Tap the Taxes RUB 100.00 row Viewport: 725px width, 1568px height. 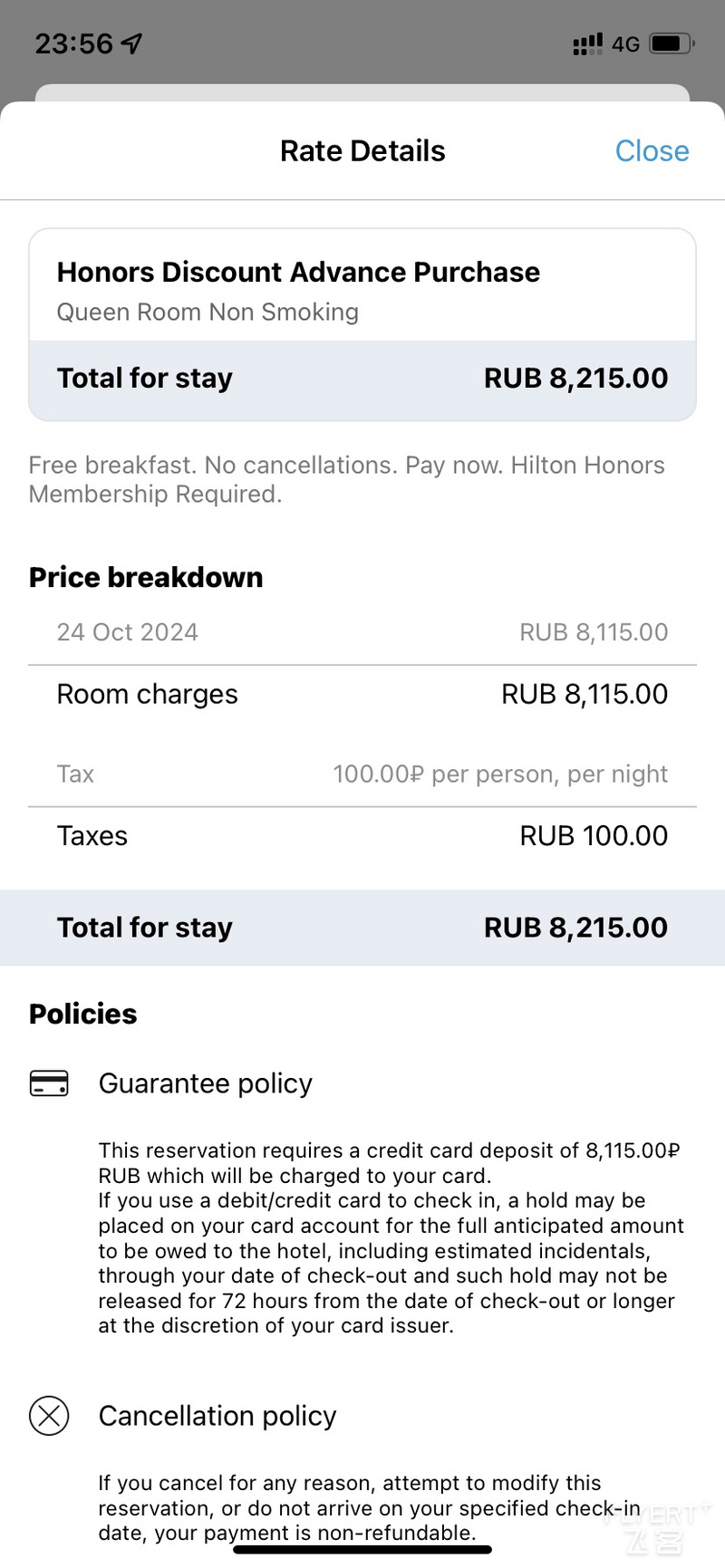tap(362, 836)
